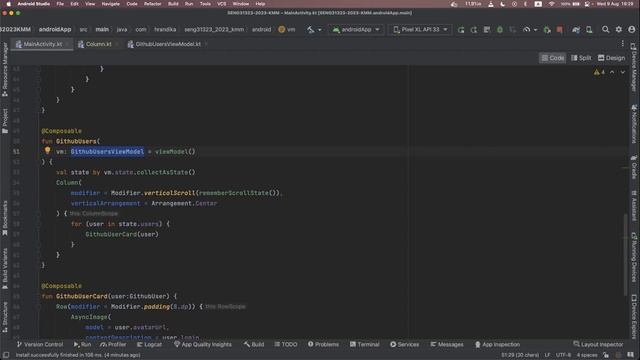Expand the Profile icon dropdown arrow

[x=535, y=30]
